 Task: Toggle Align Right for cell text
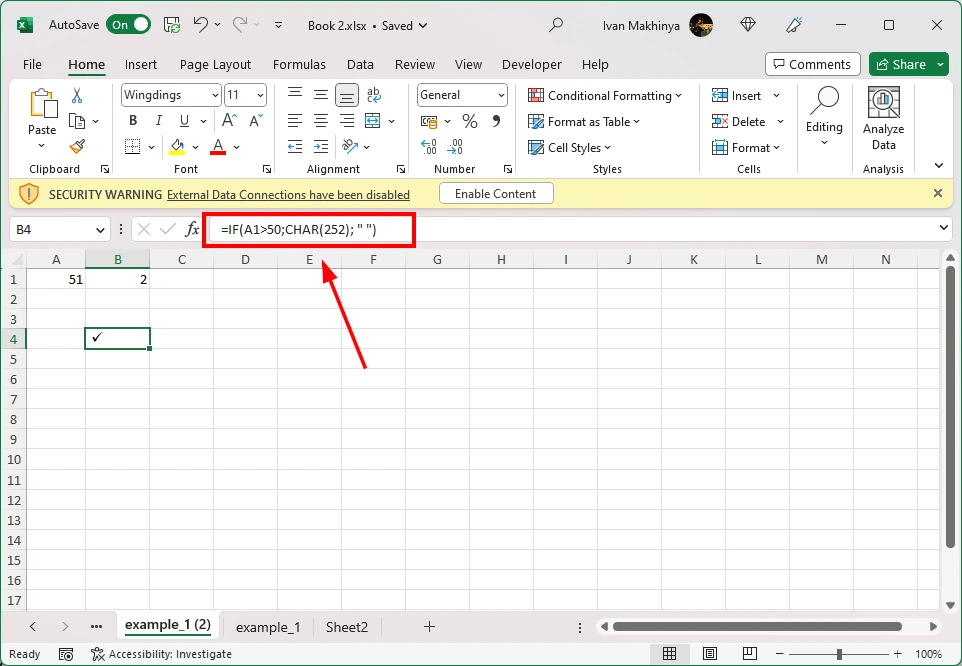pos(347,121)
